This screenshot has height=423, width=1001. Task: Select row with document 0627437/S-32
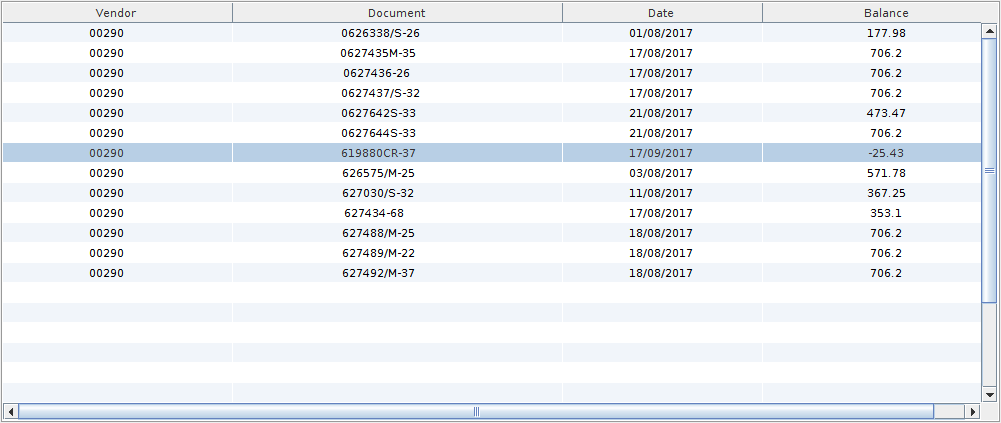click(380, 93)
